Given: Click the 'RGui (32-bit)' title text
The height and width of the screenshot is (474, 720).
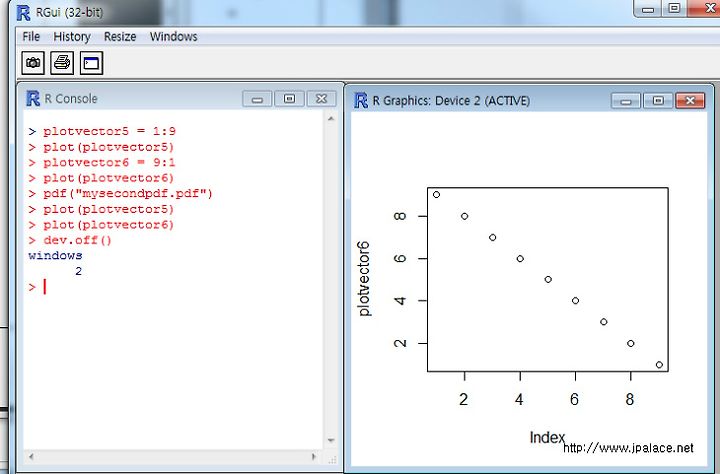Looking at the screenshot, I should click(69, 12).
